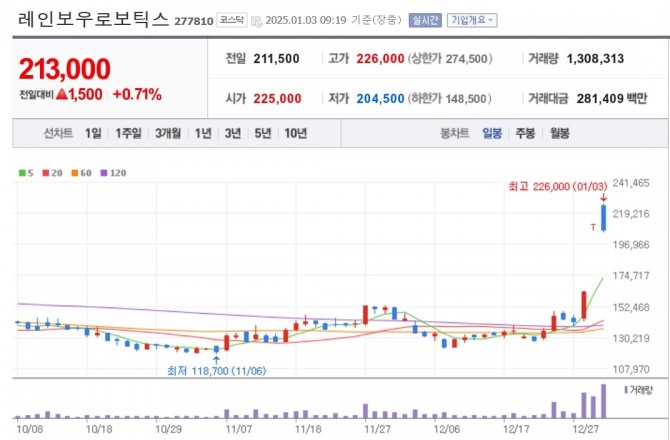Click the 최저 118,700 (11/06) low marker
Image resolution: width=670 pixels, height=440 pixels.
pyautogui.click(x=217, y=371)
